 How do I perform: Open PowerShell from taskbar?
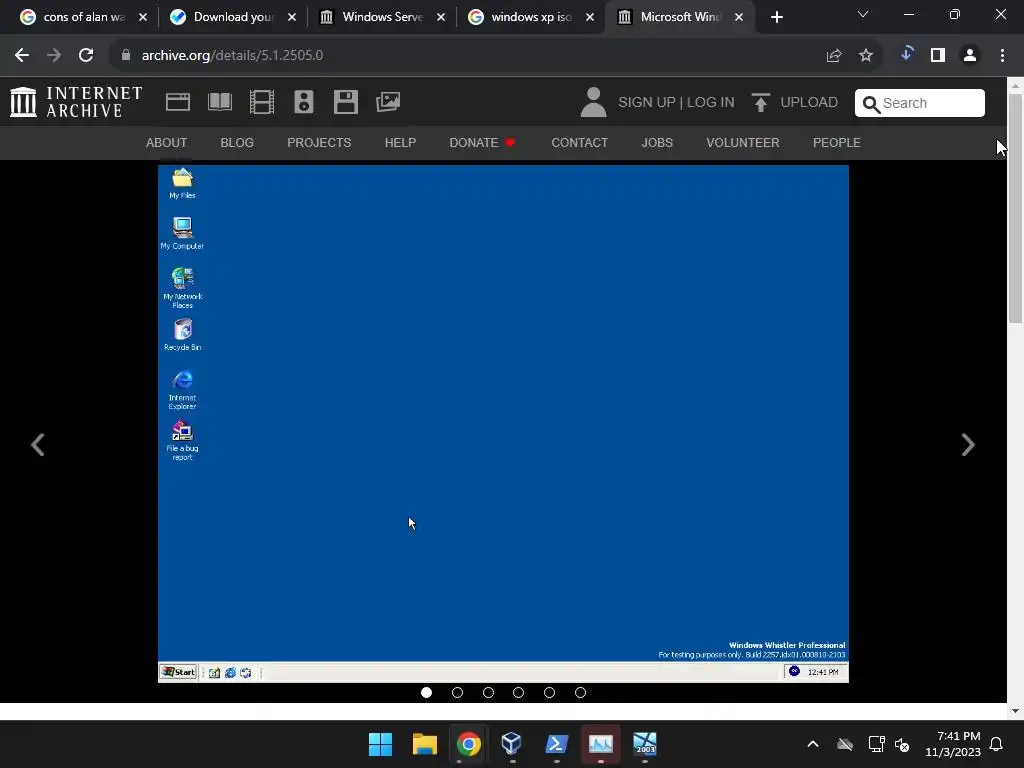click(x=556, y=744)
